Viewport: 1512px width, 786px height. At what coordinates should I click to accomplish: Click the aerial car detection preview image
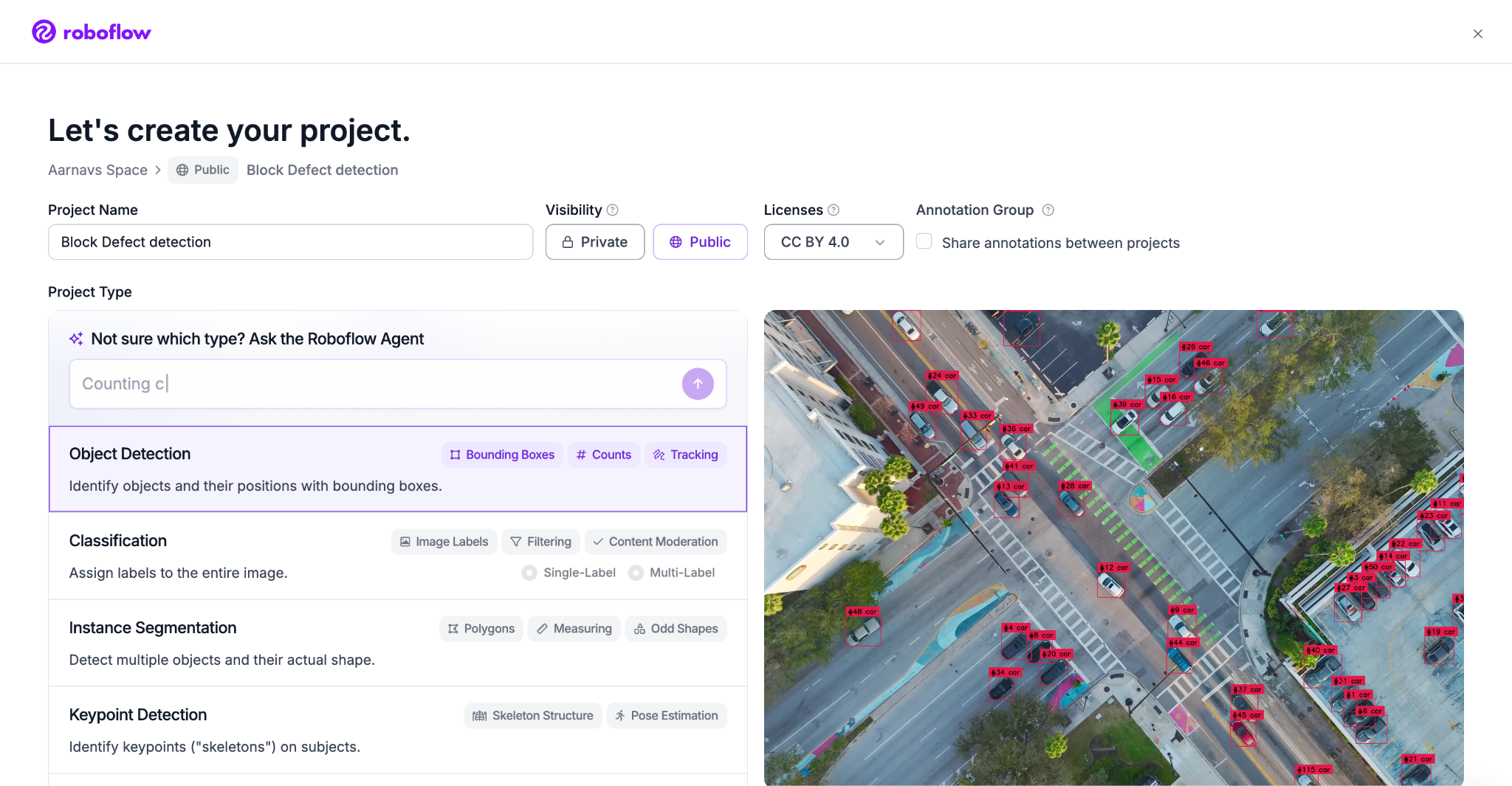[x=1113, y=548]
